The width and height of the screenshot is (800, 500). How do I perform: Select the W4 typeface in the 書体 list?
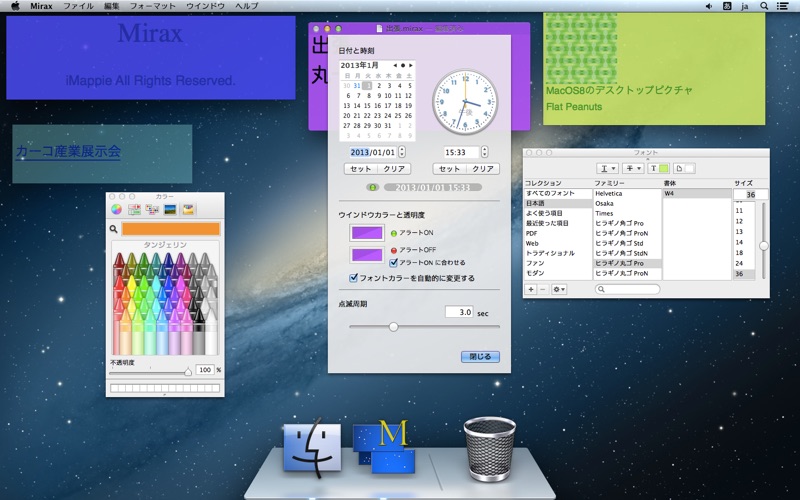(697, 193)
